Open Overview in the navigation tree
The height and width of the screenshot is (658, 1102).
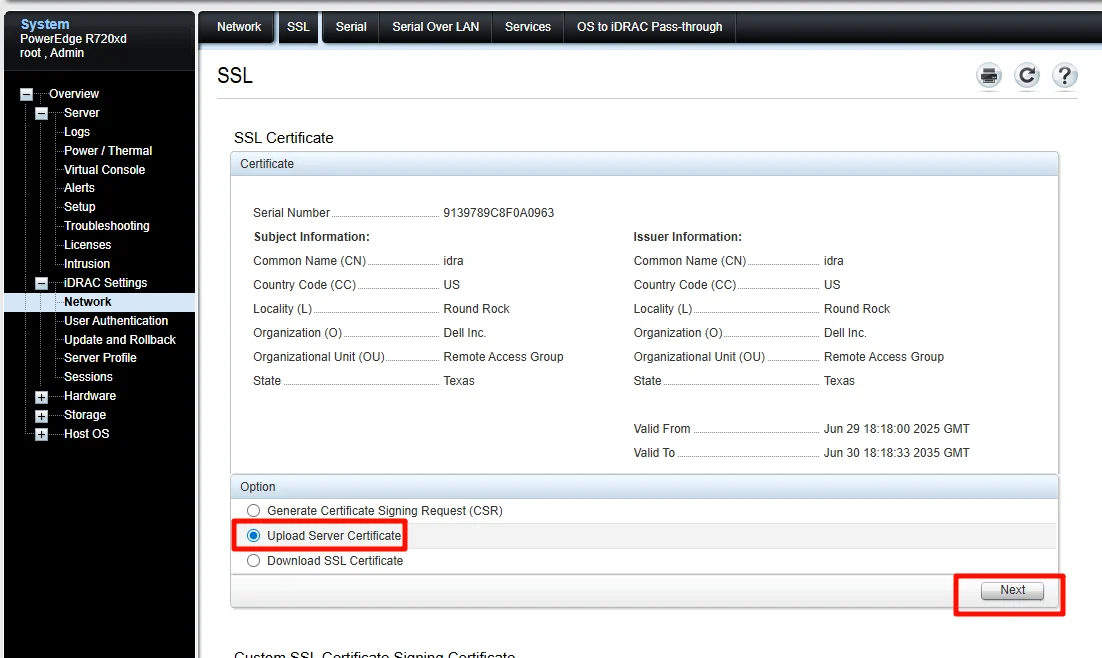point(74,94)
